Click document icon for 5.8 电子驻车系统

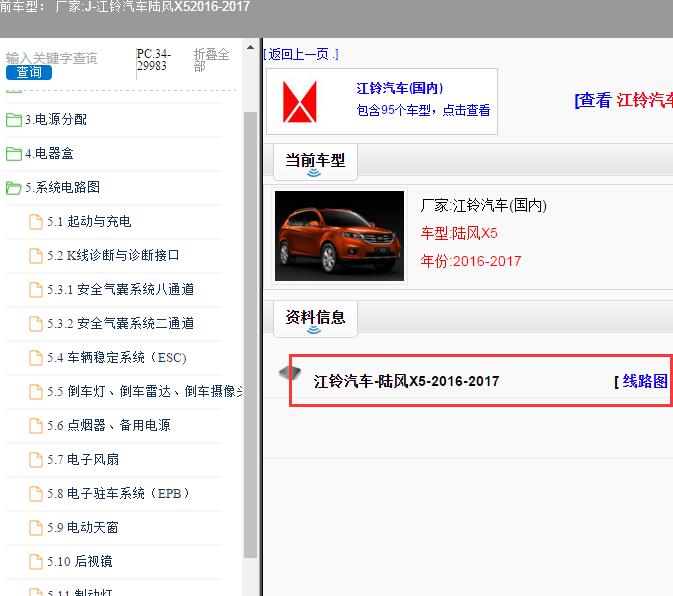point(36,493)
